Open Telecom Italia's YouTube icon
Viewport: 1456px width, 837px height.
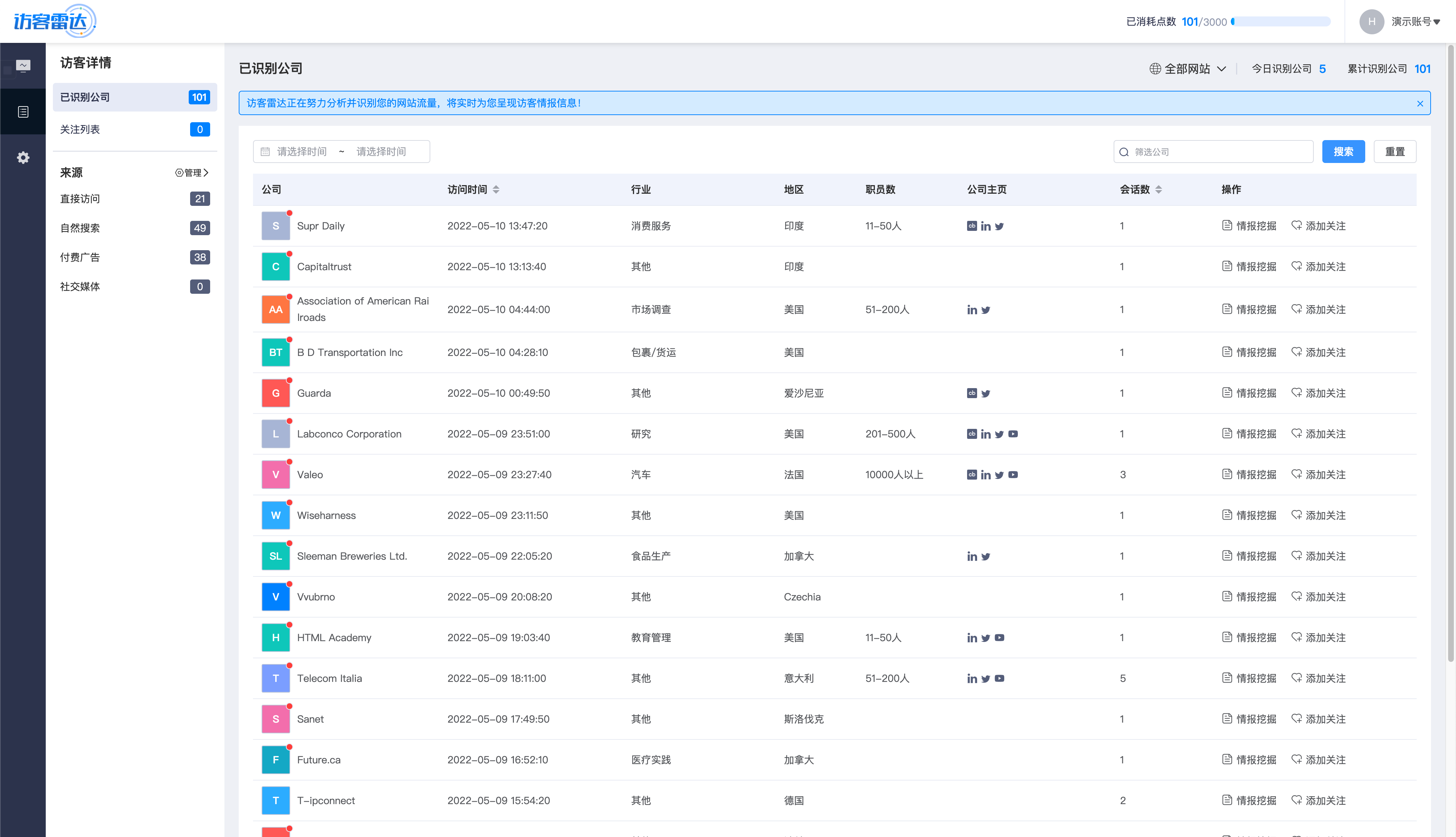1000,678
